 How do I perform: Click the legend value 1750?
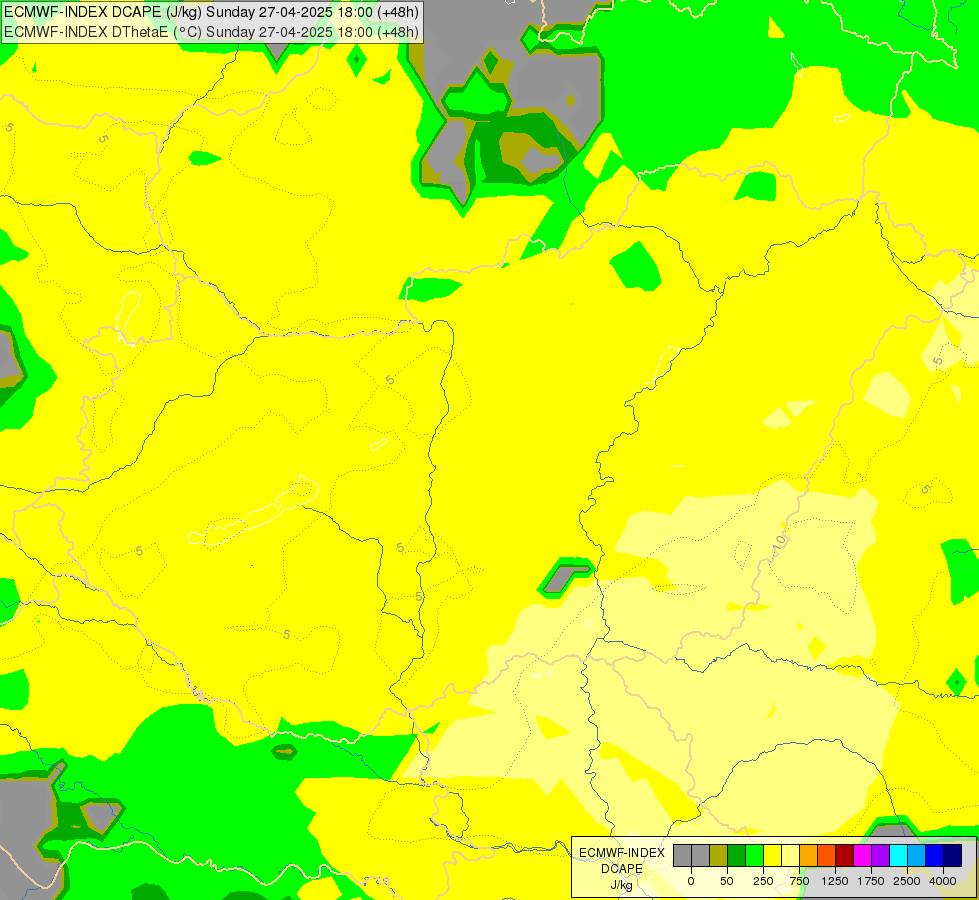(x=871, y=881)
